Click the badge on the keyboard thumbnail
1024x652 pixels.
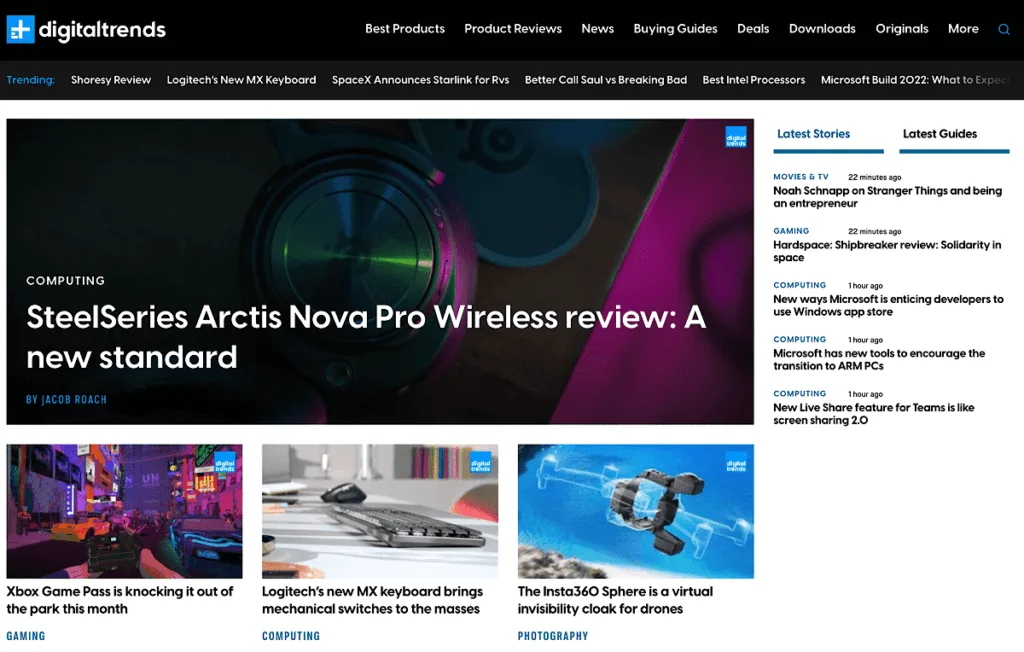coord(481,463)
